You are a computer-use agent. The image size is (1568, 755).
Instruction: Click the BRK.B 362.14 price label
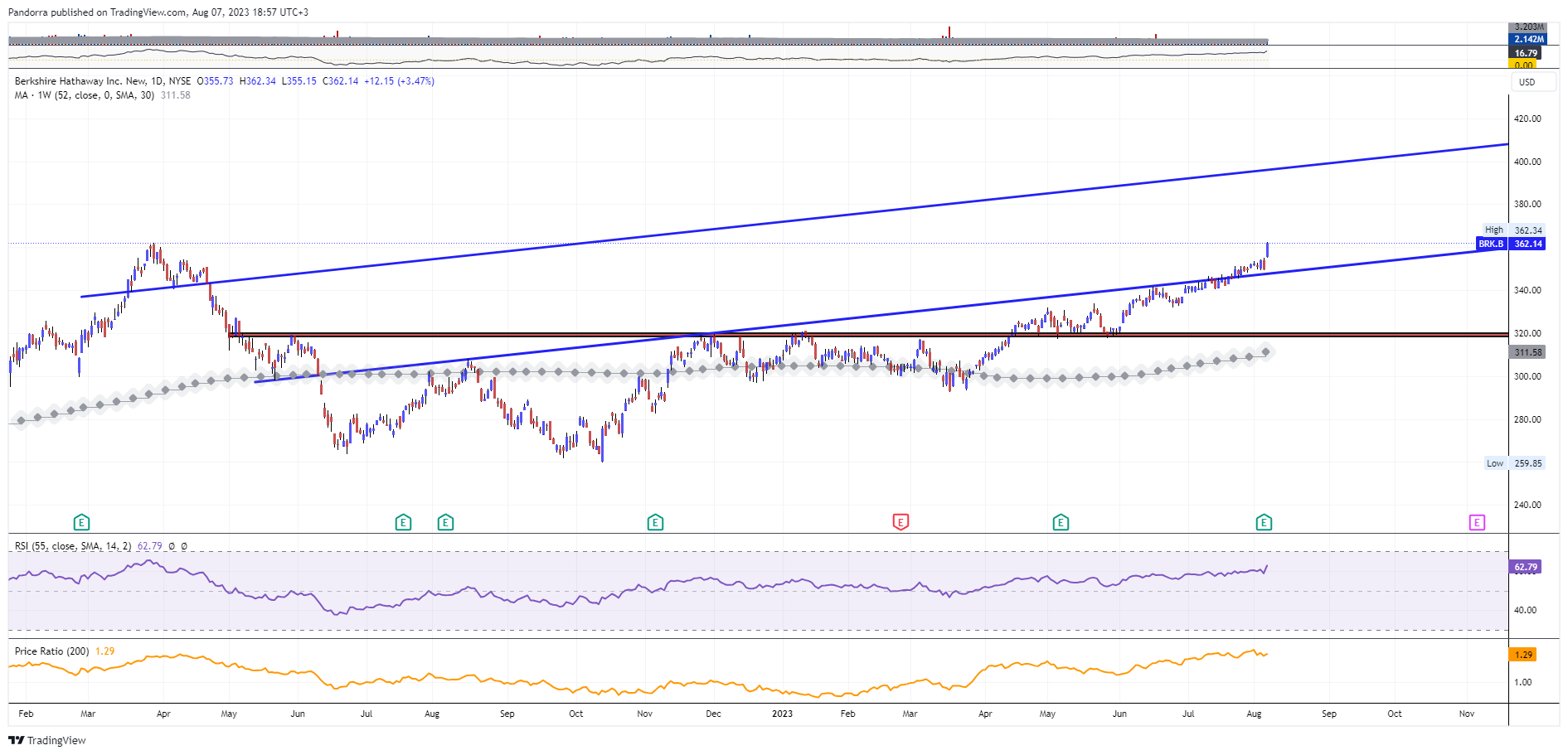click(x=1511, y=244)
